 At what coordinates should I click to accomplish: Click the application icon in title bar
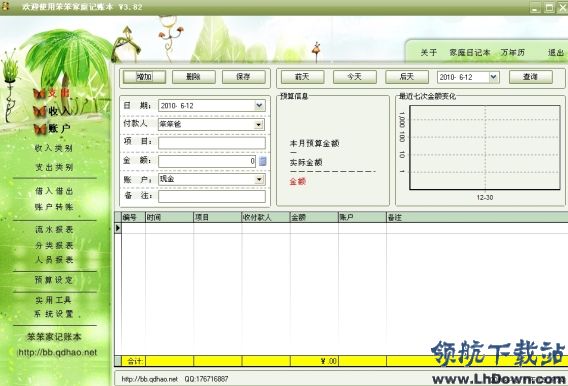point(5,6)
